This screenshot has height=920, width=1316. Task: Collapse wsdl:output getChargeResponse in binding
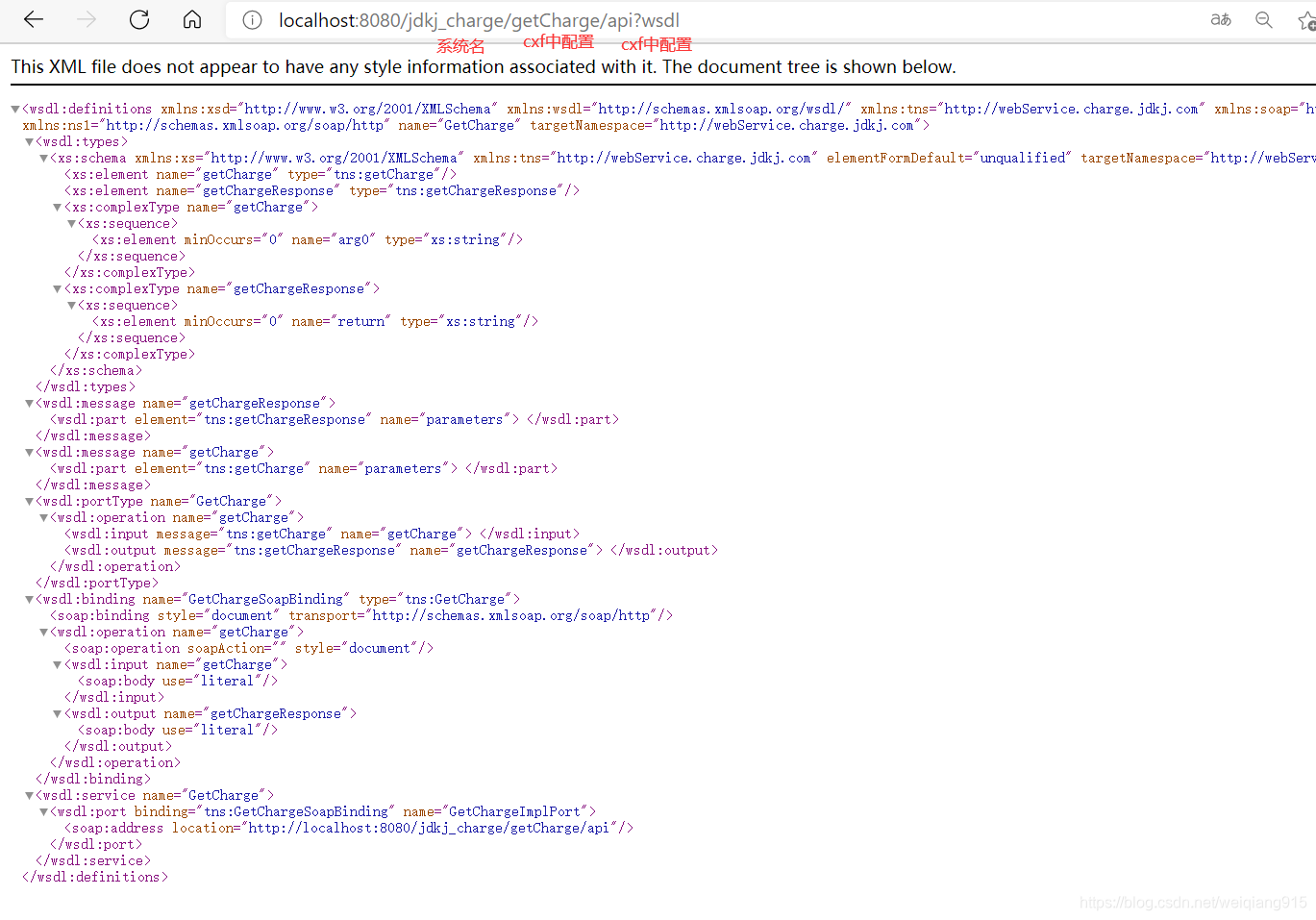pos(58,714)
